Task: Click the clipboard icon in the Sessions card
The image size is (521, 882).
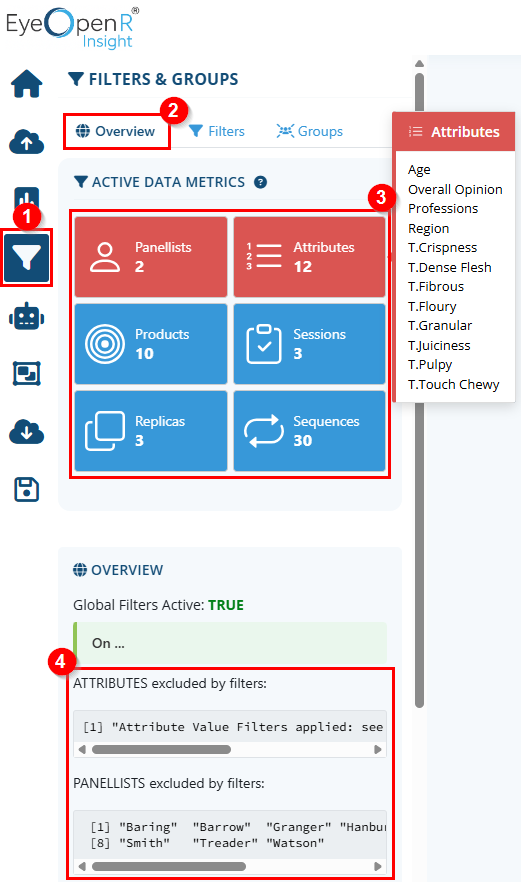Action: [x=264, y=344]
